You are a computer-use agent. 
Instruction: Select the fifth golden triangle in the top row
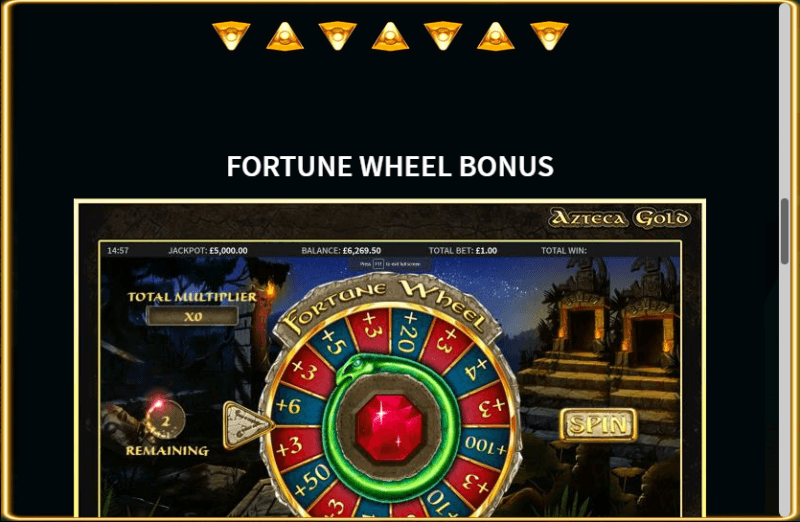point(443,36)
